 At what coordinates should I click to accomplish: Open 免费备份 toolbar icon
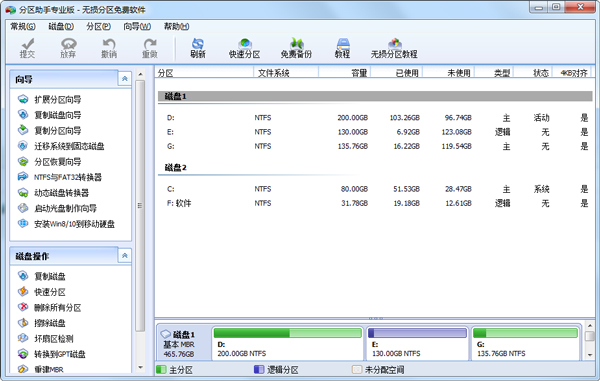296,48
